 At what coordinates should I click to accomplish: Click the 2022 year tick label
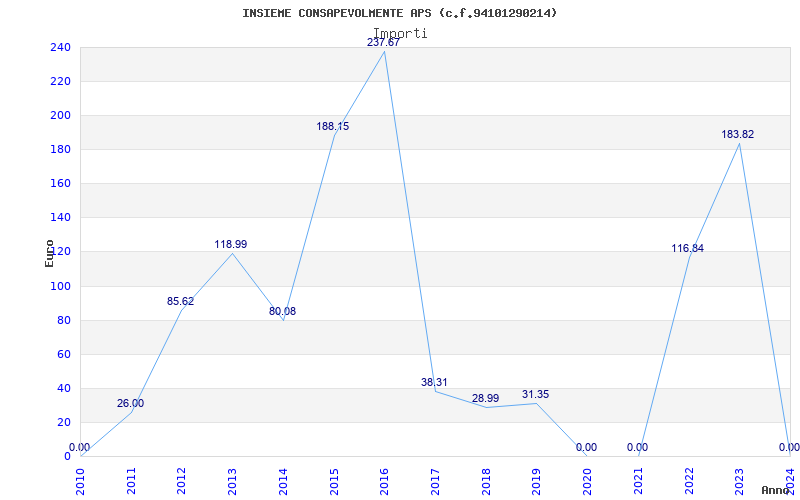tap(689, 481)
